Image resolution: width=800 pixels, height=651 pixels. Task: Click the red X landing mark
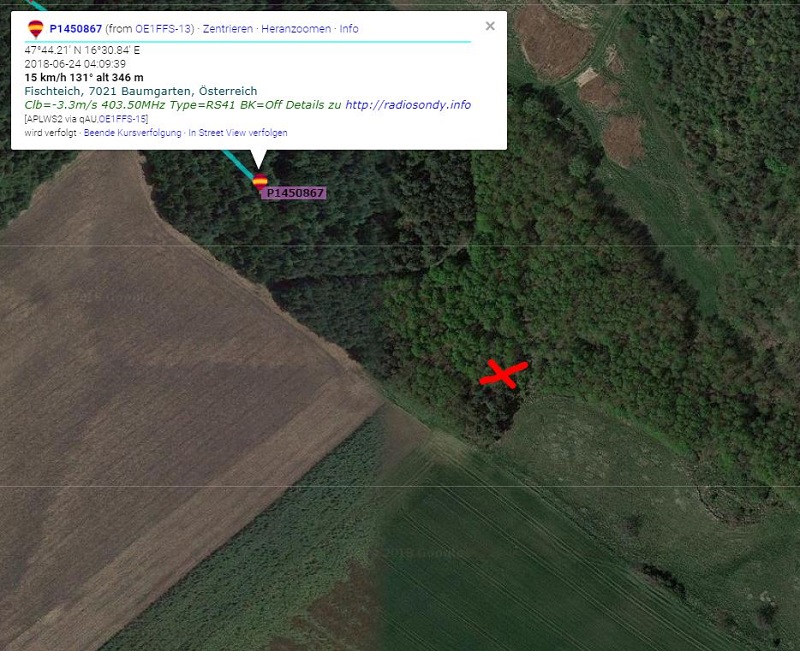coord(504,374)
